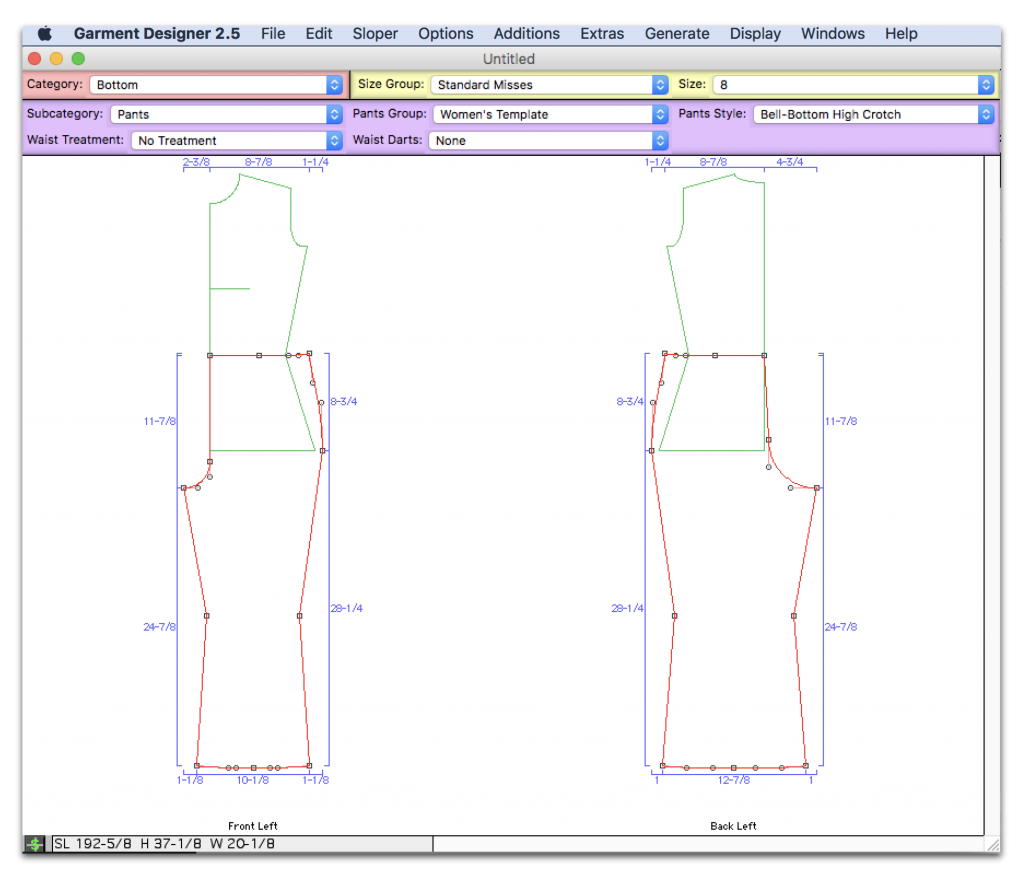The height and width of the screenshot is (879, 1024).
Task: Click the window resize grip corner
Action: pyautogui.click(x=993, y=844)
